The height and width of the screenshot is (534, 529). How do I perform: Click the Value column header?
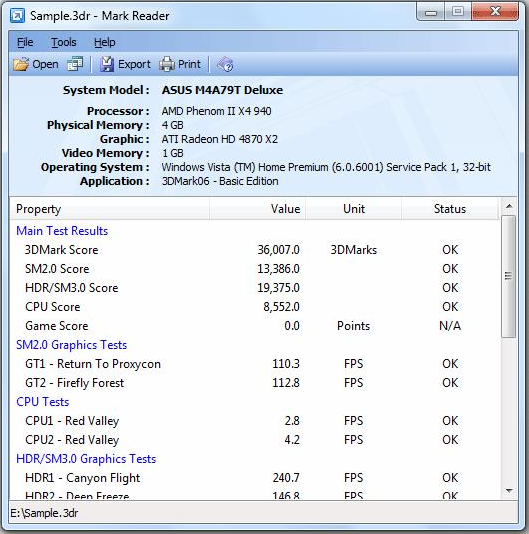point(258,209)
